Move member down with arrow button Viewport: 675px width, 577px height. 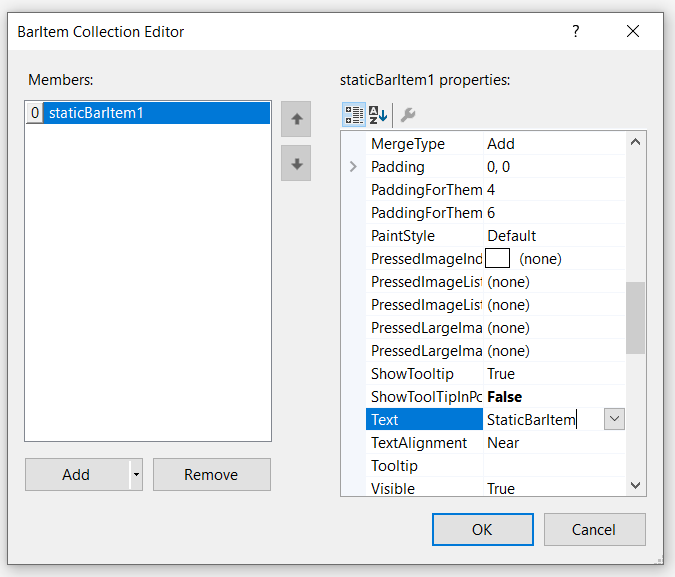[x=296, y=163]
